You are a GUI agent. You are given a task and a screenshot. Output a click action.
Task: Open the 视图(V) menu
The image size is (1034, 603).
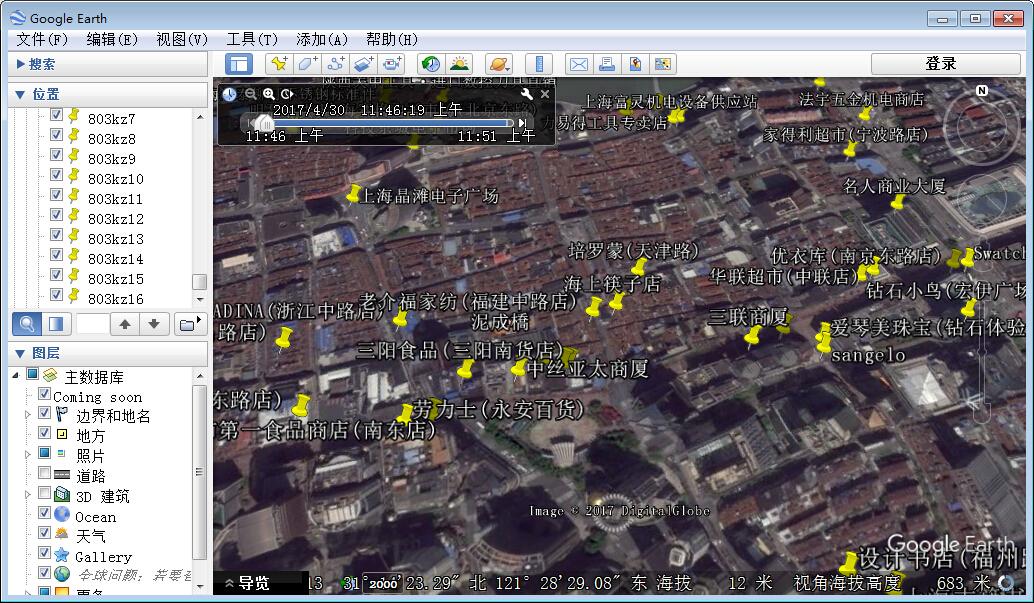(x=181, y=40)
